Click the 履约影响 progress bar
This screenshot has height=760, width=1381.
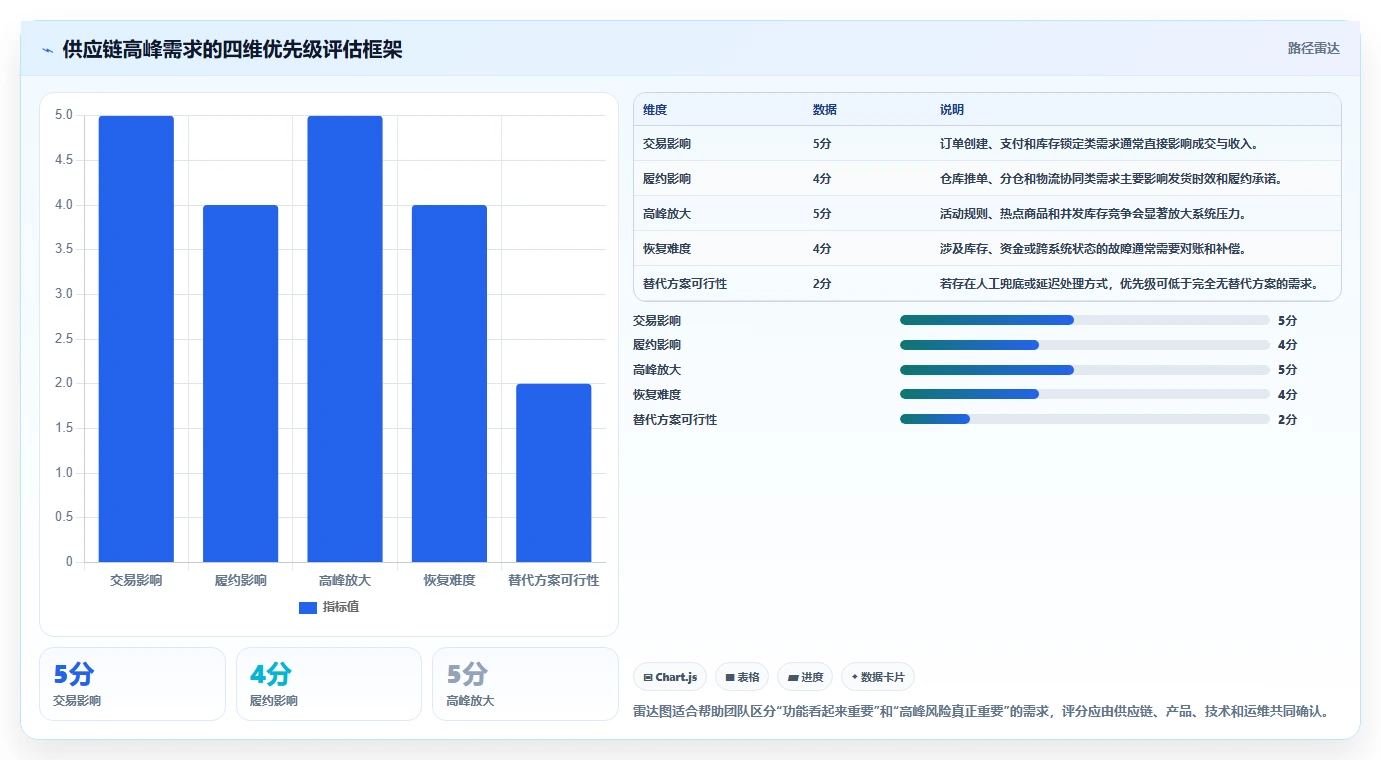coord(1085,345)
